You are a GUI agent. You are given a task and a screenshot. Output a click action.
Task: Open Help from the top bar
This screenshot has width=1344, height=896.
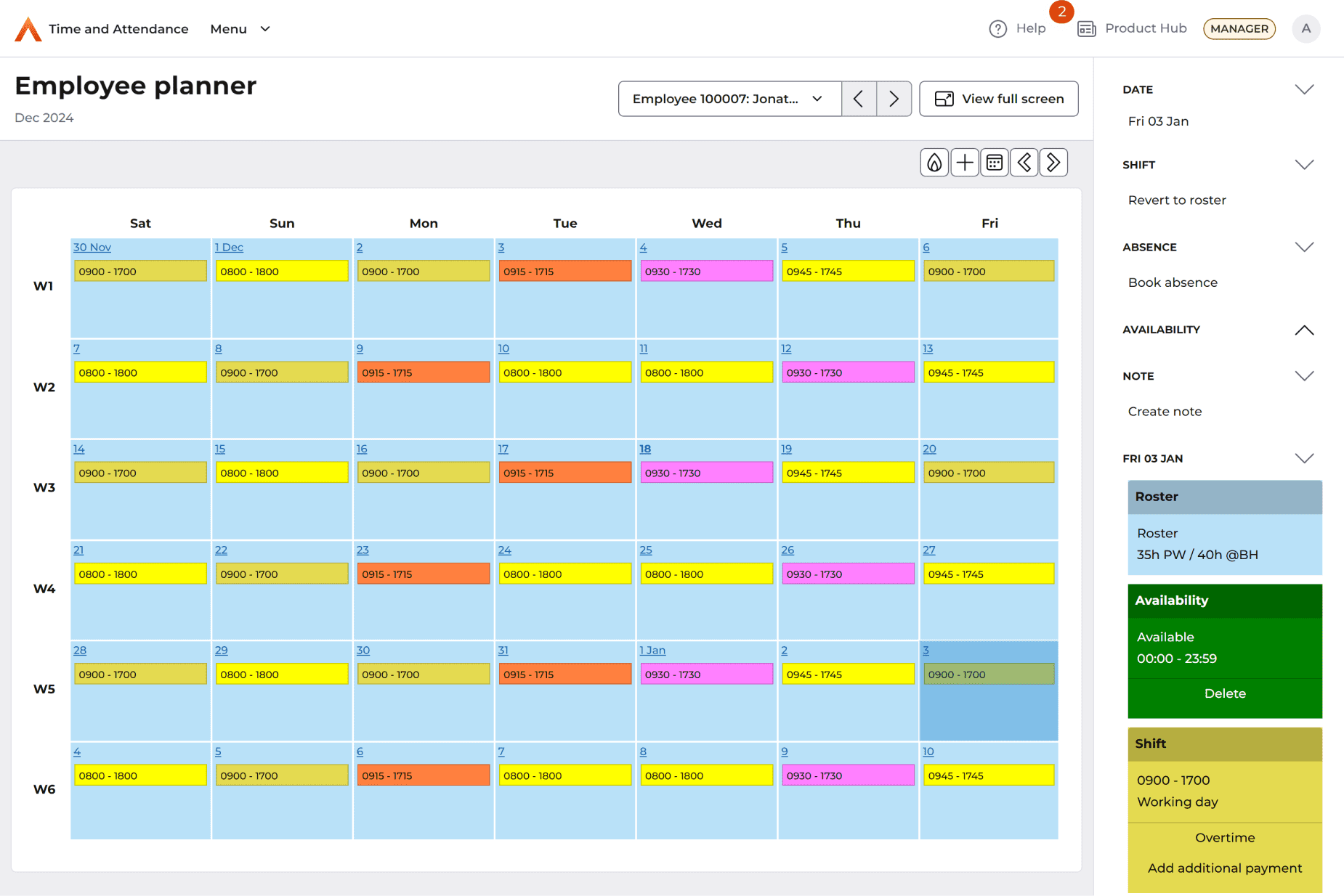1018,28
